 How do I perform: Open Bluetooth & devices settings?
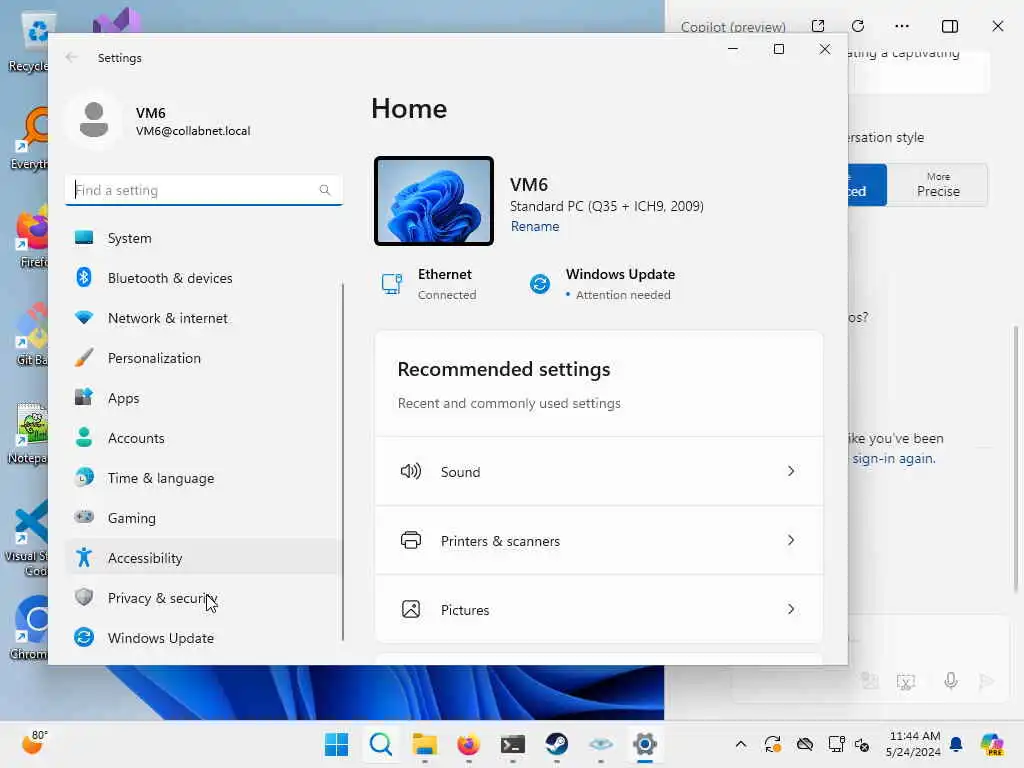tap(203, 278)
